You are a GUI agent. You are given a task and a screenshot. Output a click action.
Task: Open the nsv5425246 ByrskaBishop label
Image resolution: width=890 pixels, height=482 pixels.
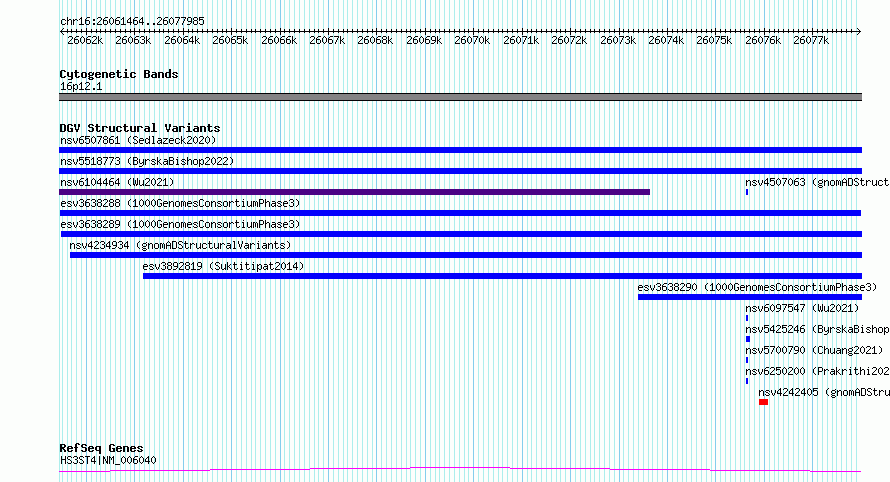click(817, 329)
